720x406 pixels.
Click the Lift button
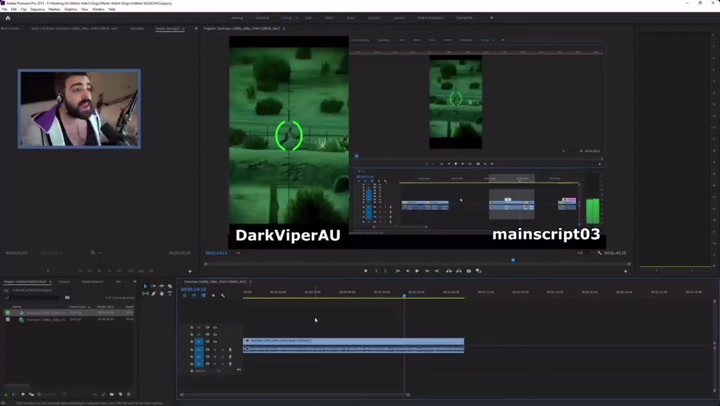click(449, 271)
